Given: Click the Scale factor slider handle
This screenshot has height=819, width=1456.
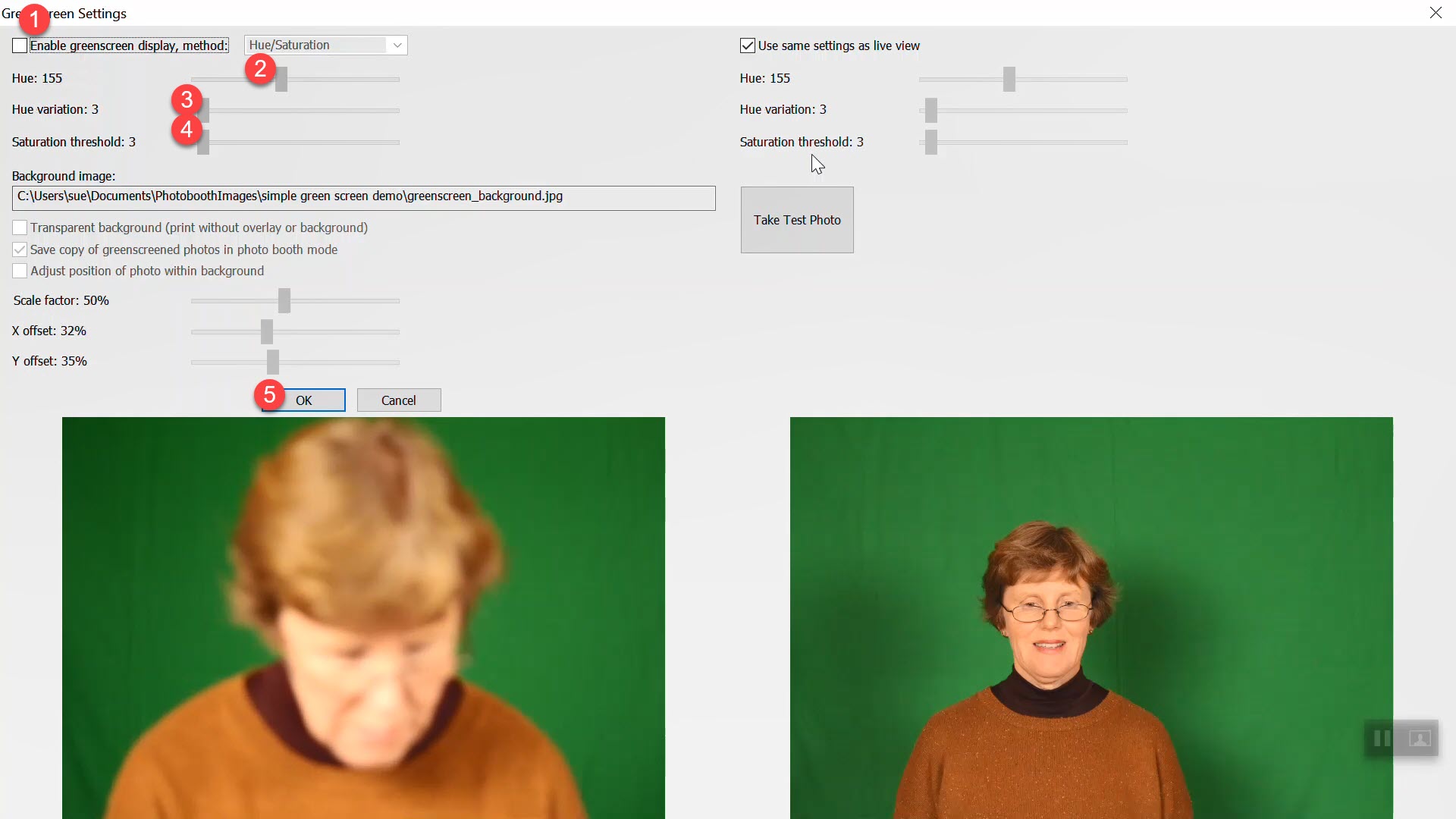Looking at the screenshot, I should tap(284, 301).
